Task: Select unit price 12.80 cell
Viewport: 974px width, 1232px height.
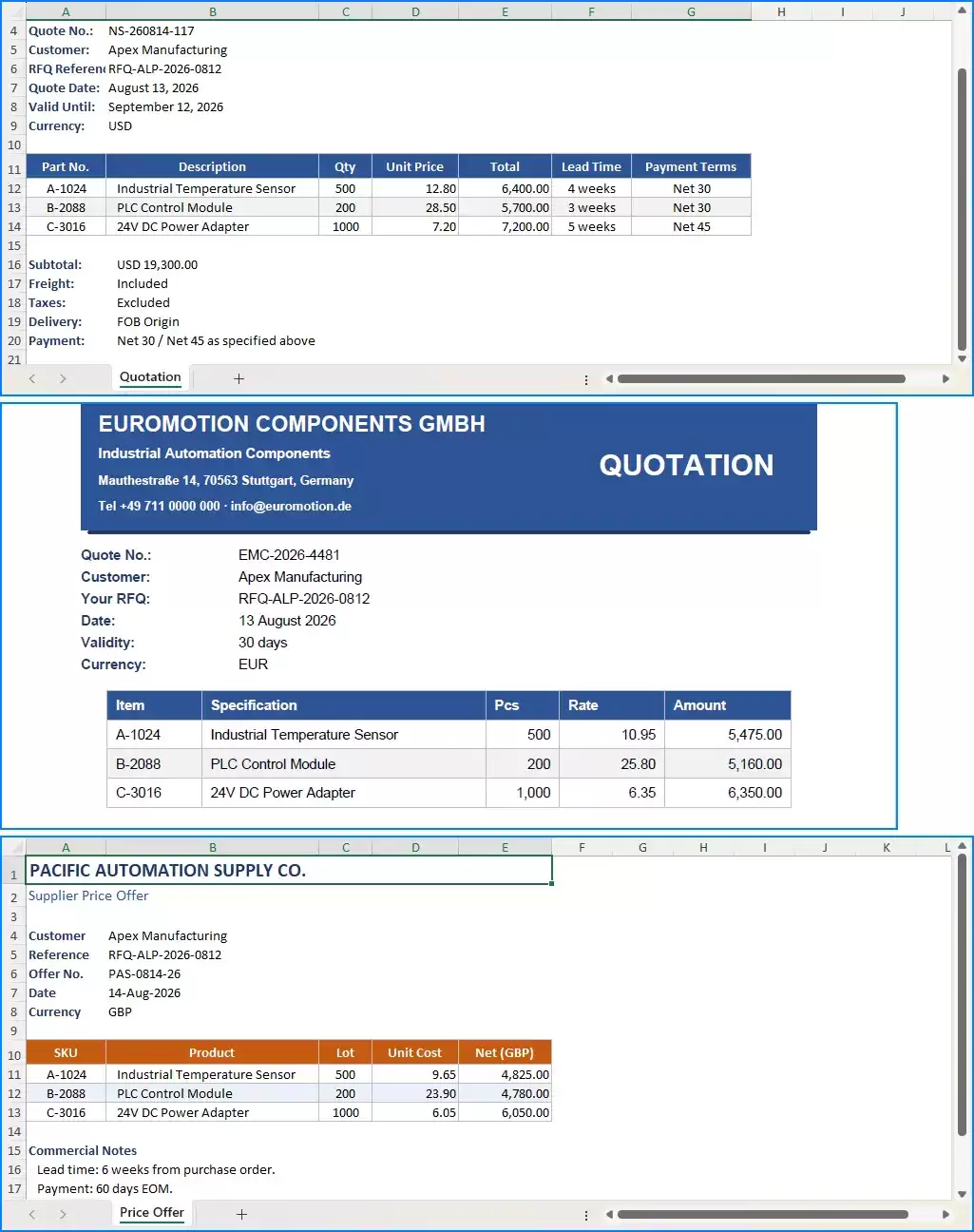Action: pyautogui.click(x=415, y=189)
